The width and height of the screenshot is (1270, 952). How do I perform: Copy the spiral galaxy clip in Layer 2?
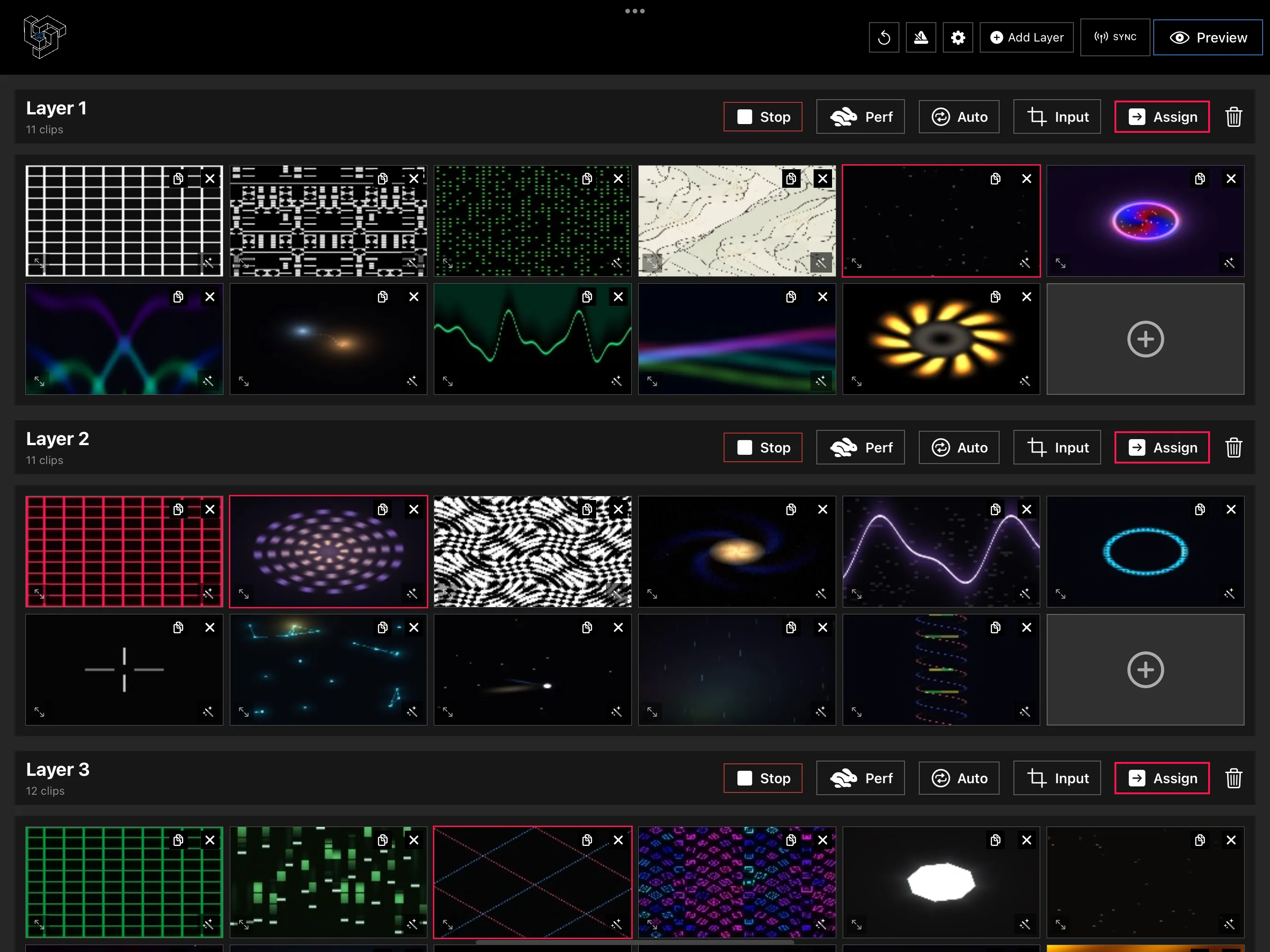coord(791,510)
